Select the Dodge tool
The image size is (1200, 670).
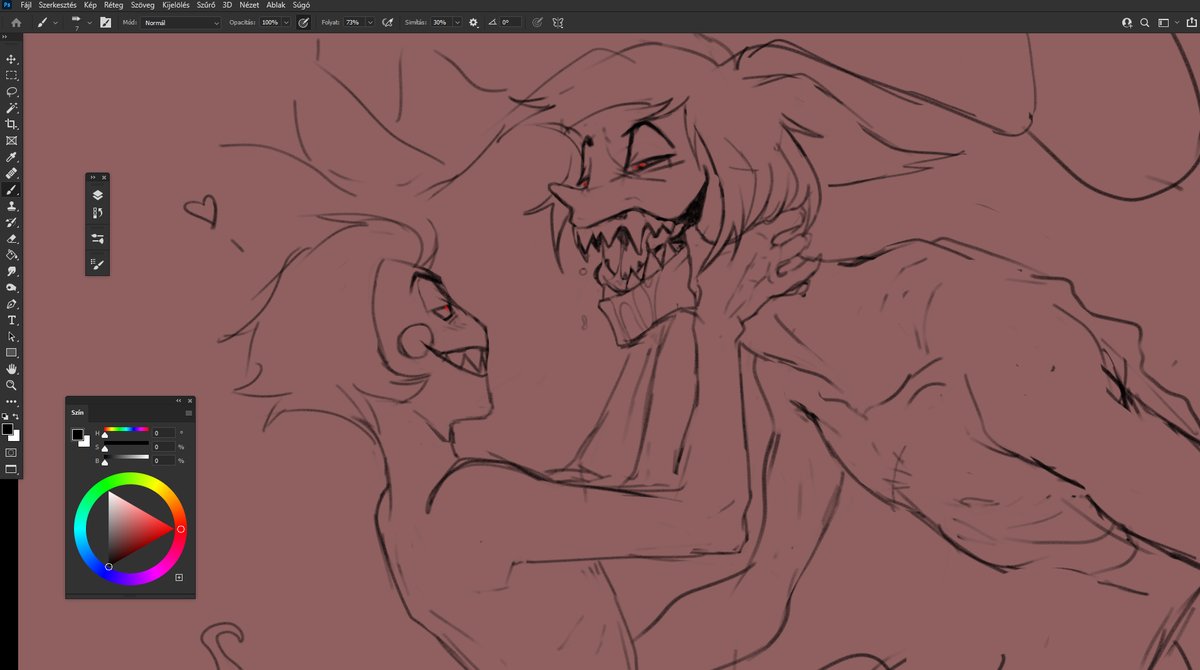12,287
